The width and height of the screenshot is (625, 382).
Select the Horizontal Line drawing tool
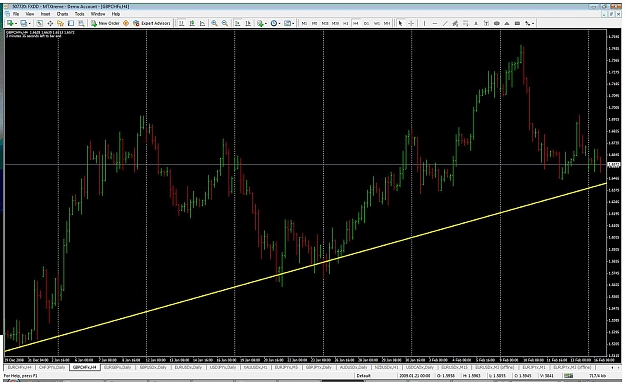pos(435,23)
